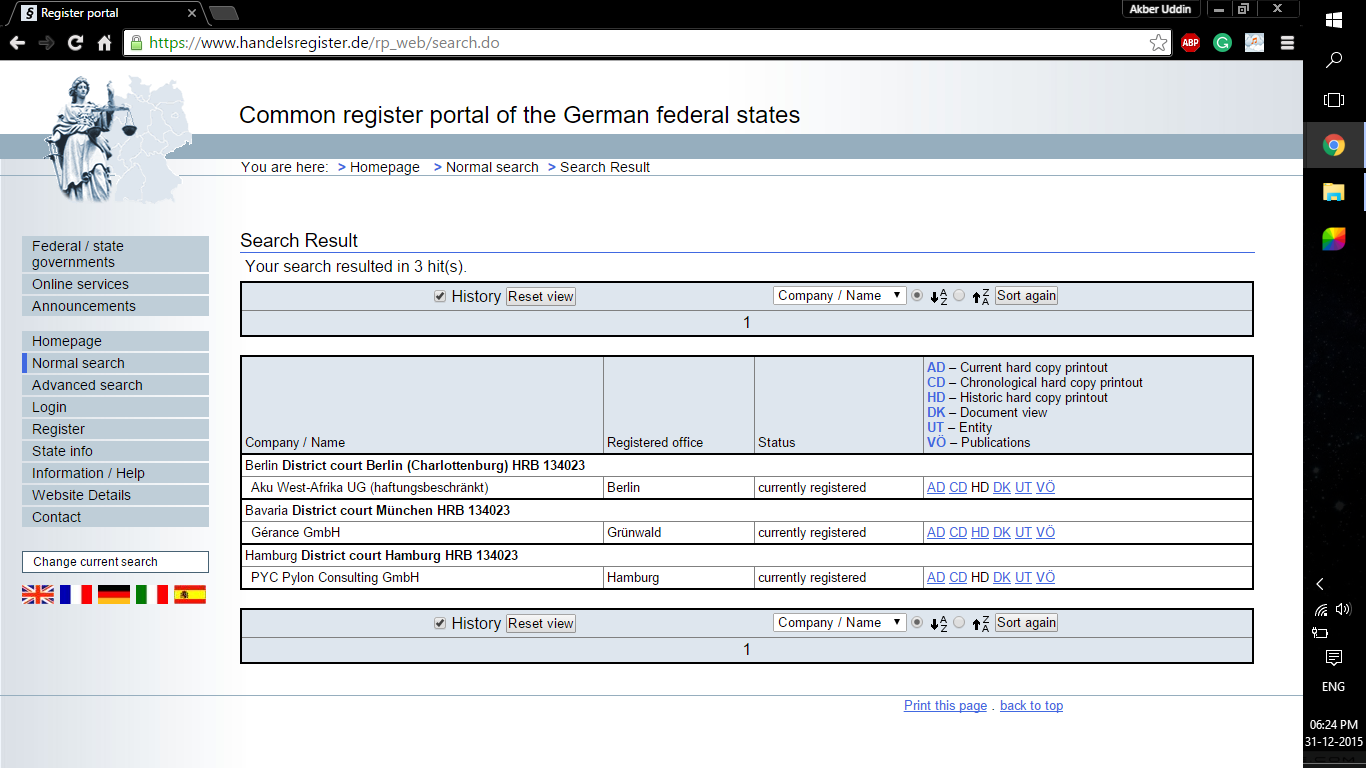Open the Login sidebar item

pyautogui.click(x=115, y=407)
